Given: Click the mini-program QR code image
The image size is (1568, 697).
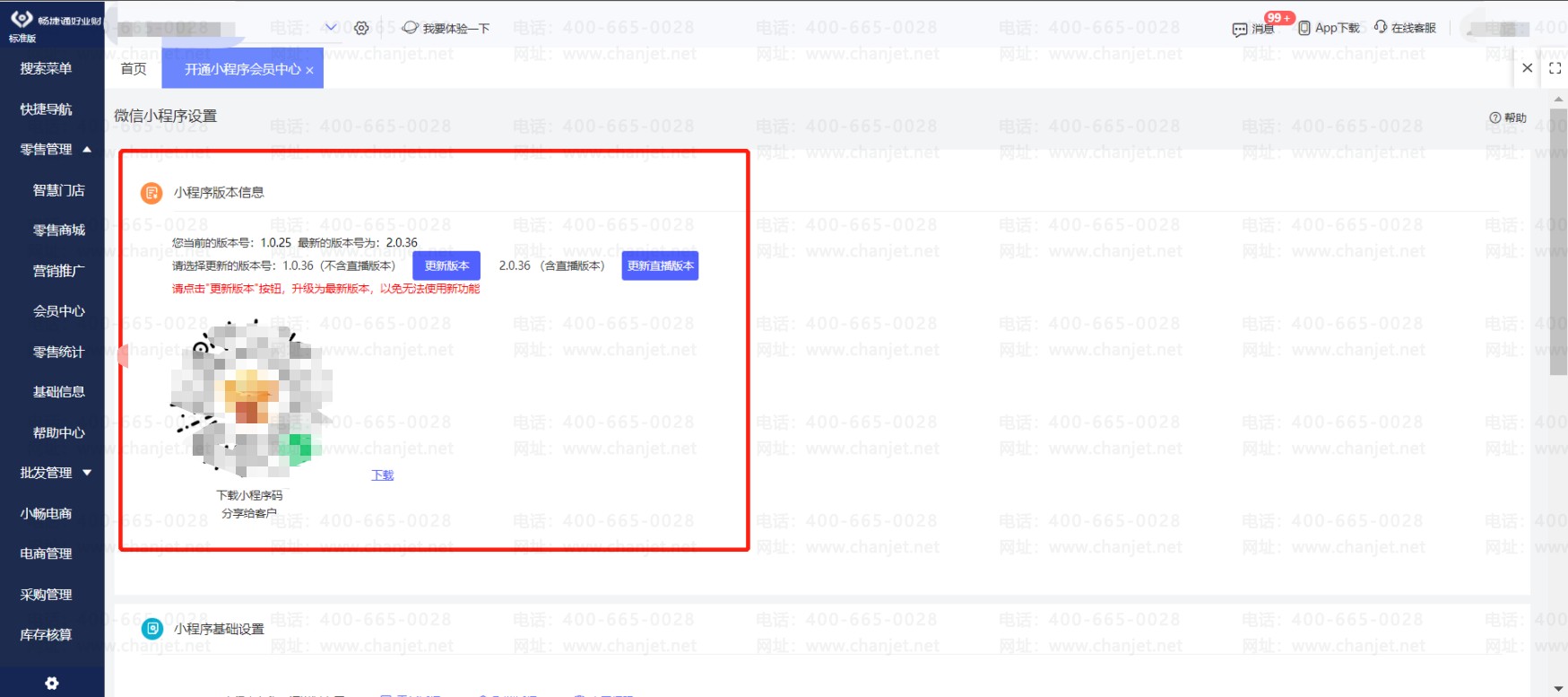Looking at the screenshot, I should click(252, 398).
